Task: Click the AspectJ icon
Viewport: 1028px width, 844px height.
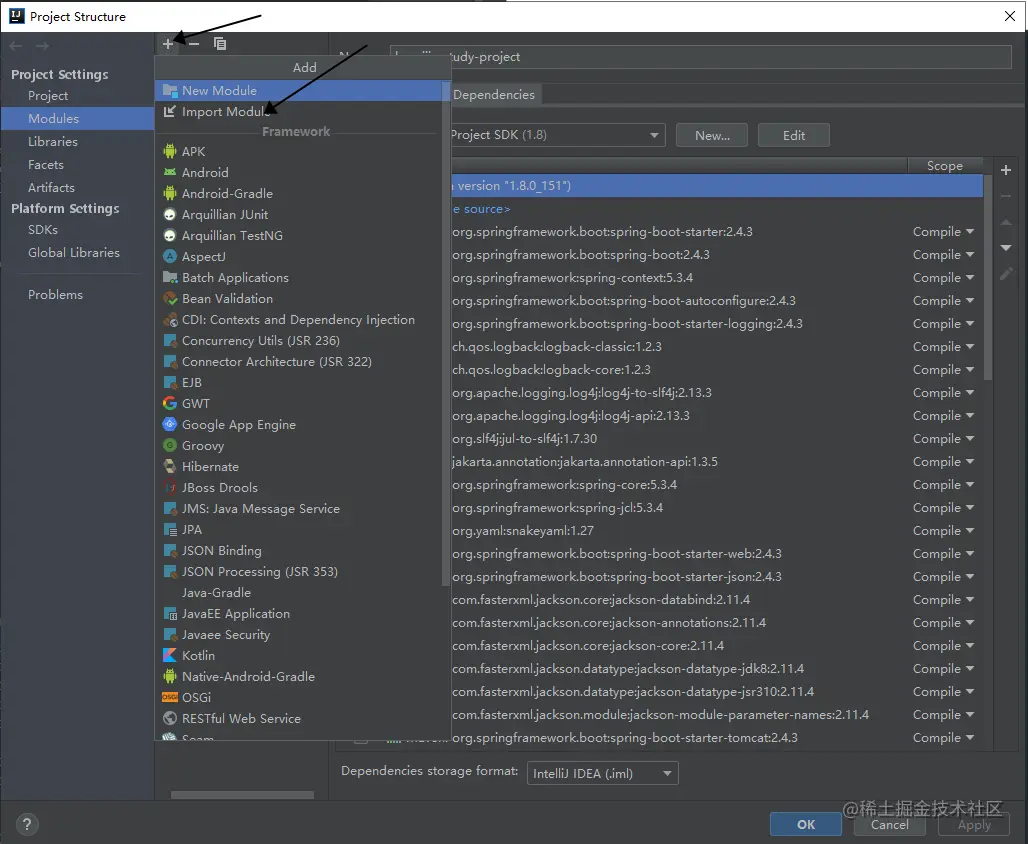Action: point(170,256)
